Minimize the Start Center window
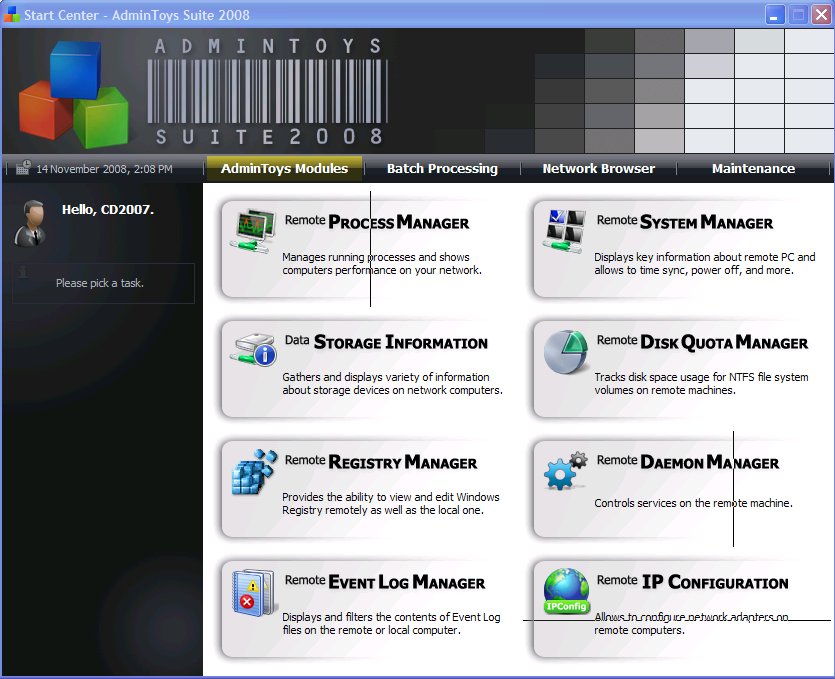 [x=775, y=14]
